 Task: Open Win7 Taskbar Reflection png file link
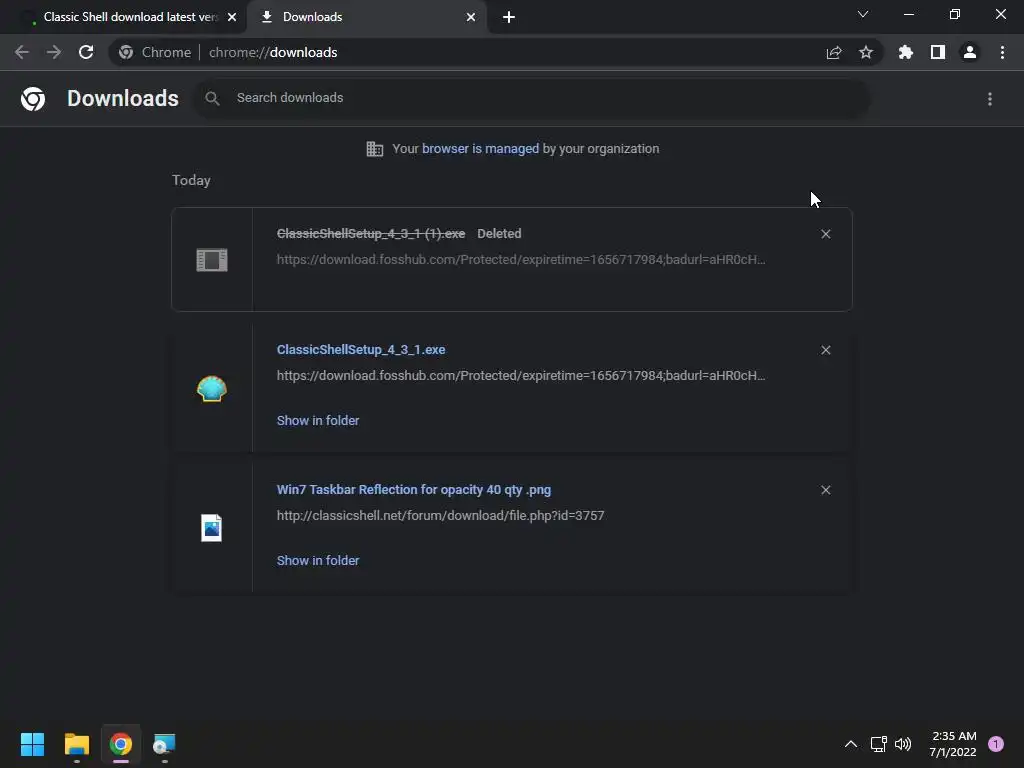[414, 490]
